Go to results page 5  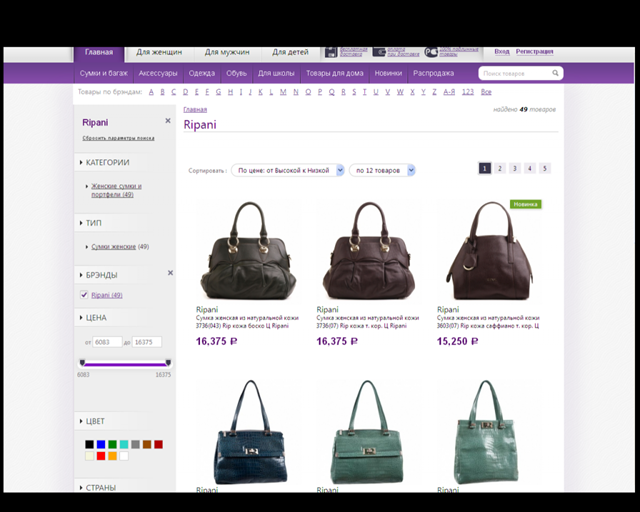point(544,168)
